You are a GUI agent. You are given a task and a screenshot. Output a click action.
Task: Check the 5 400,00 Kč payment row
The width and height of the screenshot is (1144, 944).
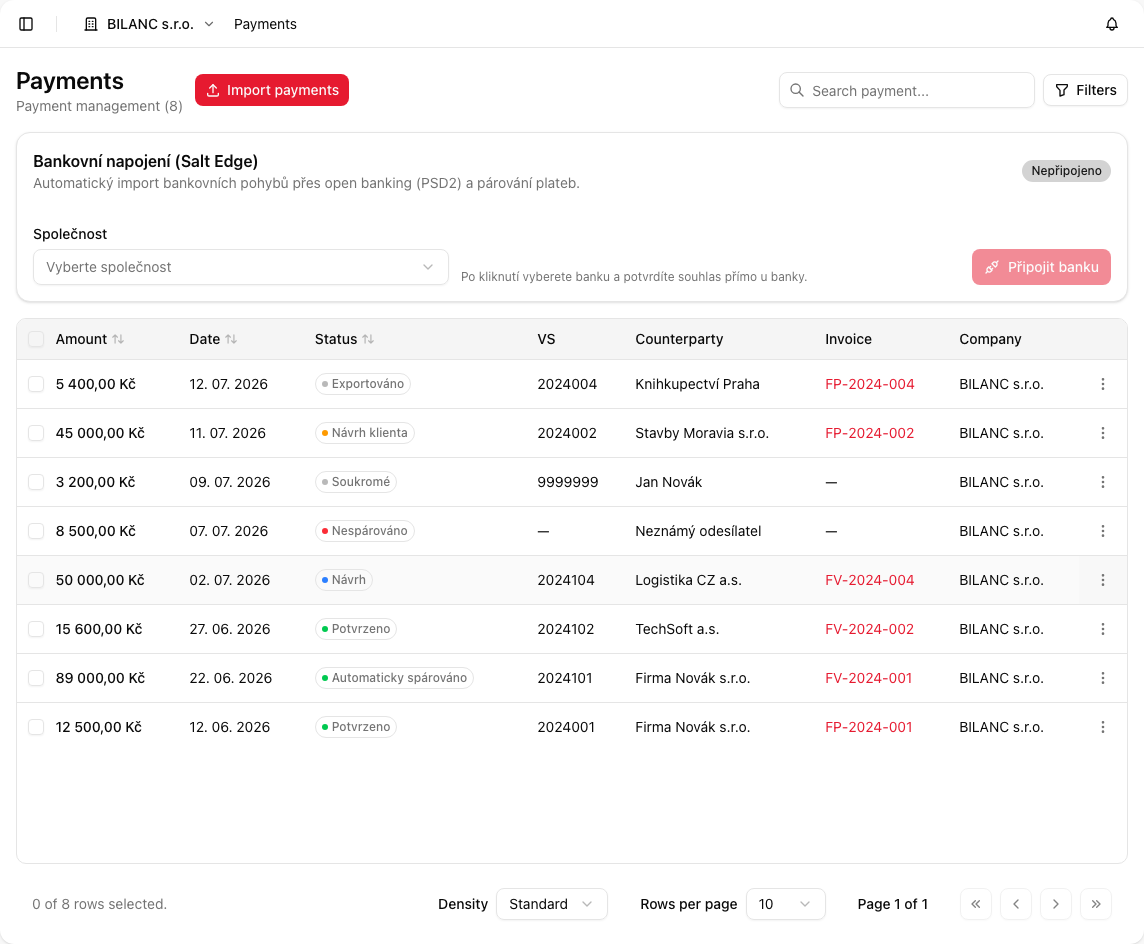click(x=36, y=384)
